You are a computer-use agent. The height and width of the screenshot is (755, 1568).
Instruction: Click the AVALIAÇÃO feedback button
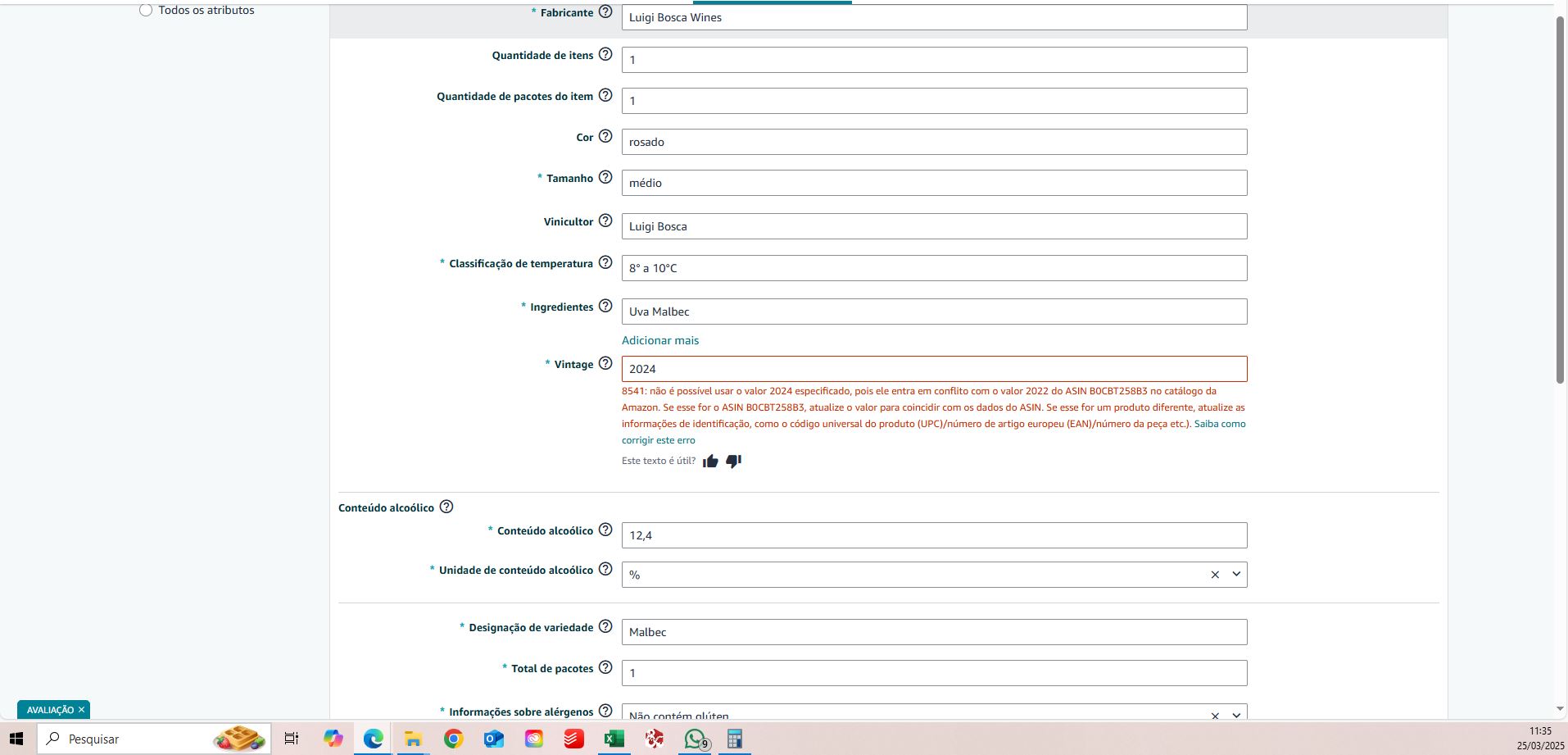50,710
